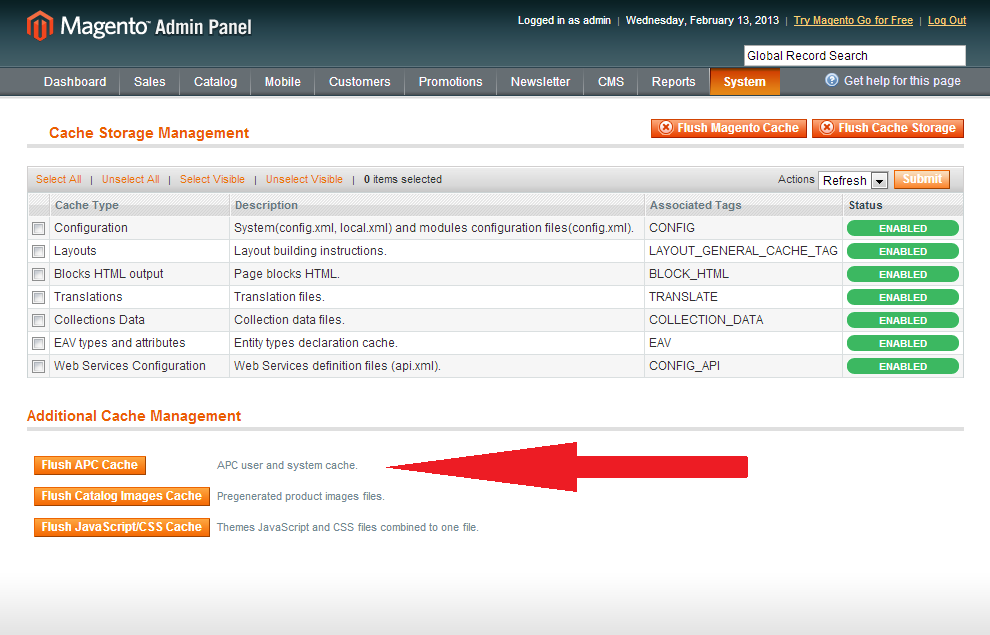Click the LAYOUT_GENERAL_CACHE_TAG cell

tap(743, 251)
